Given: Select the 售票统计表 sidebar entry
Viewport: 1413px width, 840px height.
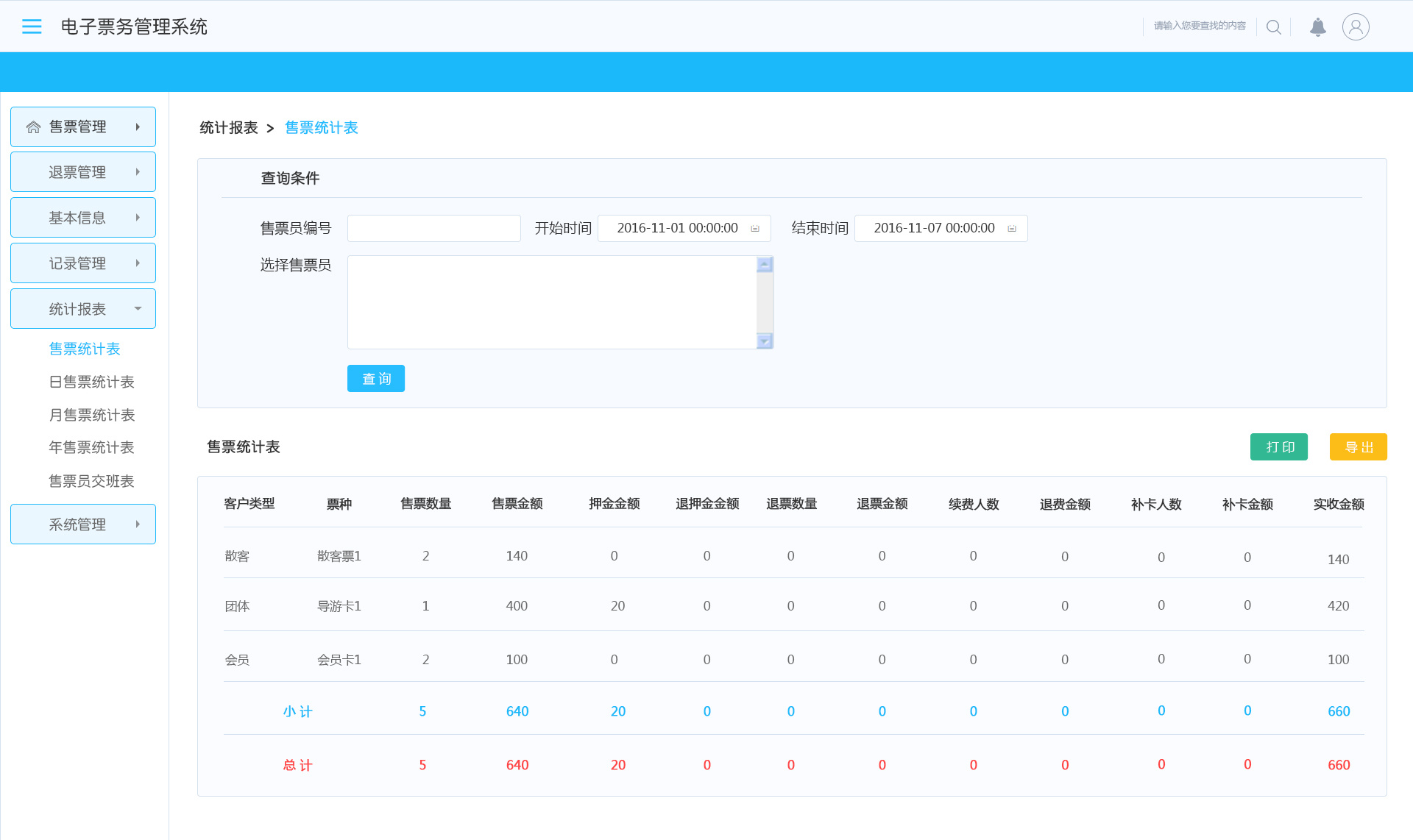Looking at the screenshot, I should click(84, 348).
